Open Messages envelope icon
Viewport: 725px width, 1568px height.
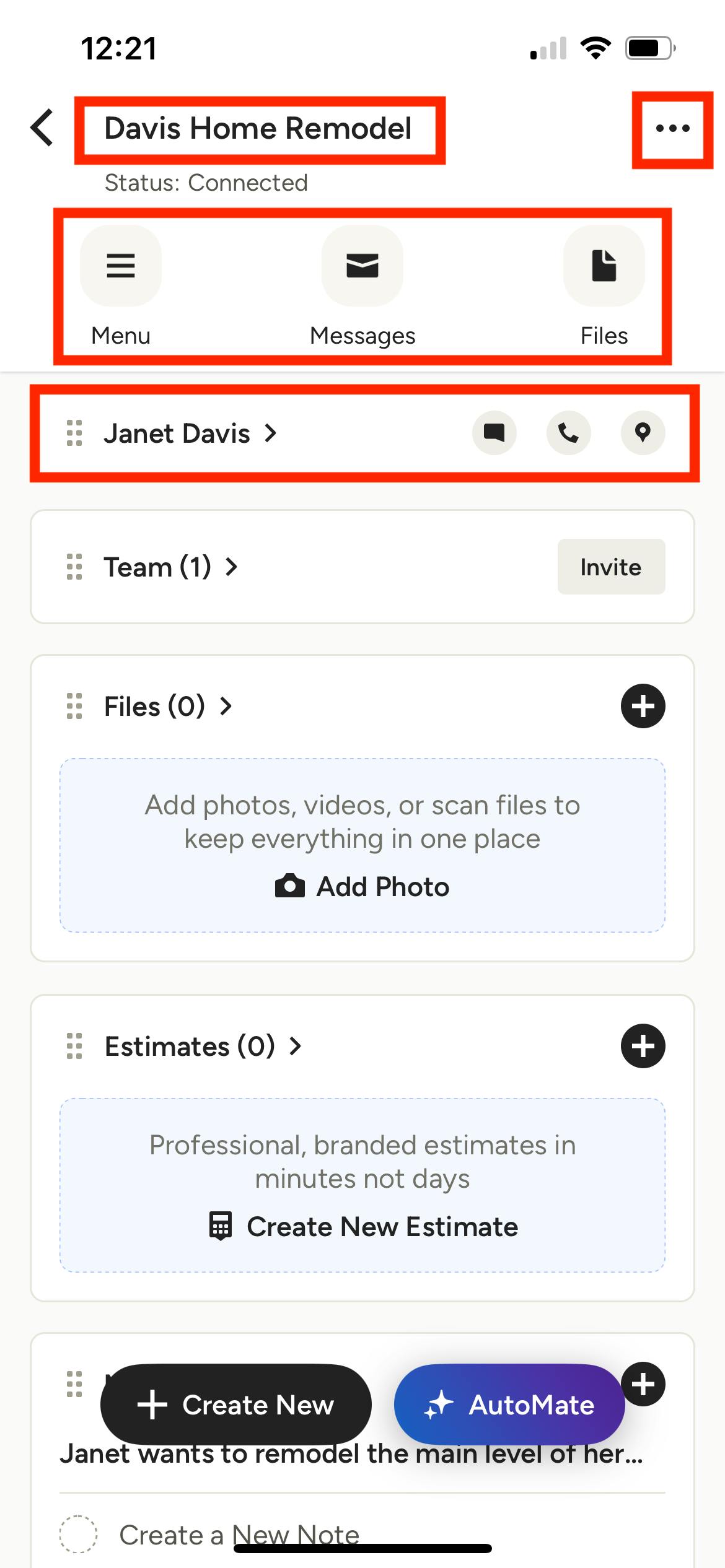[362, 266]
